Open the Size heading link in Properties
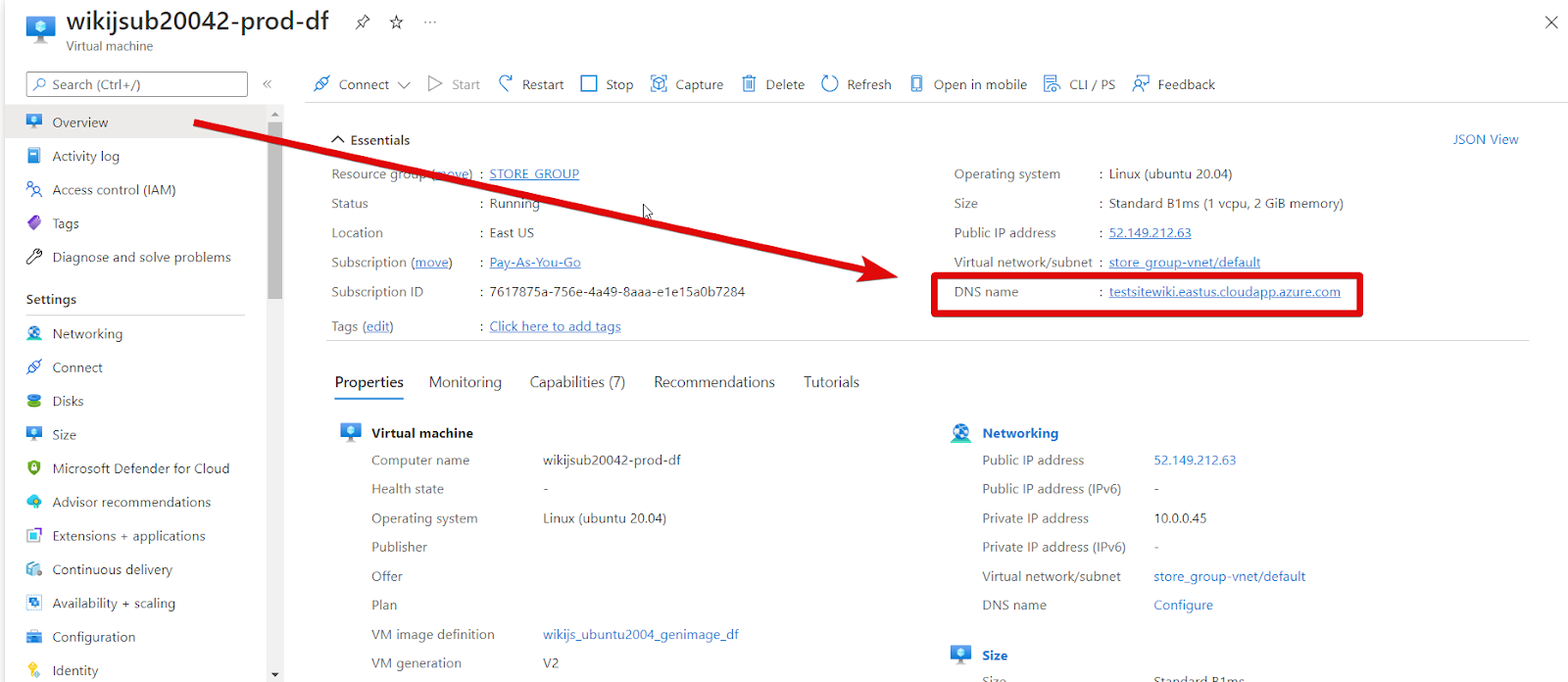Viewport: 1568px width, 682px height. pos(995,656)
